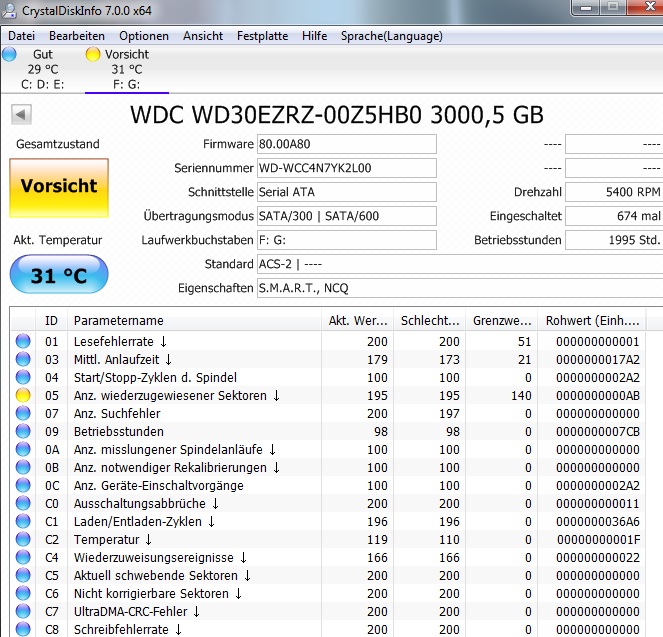The width and height of the screenshot is (663, 637).
Task: Click the Grenzwe... column header
Action: point(501,320)
